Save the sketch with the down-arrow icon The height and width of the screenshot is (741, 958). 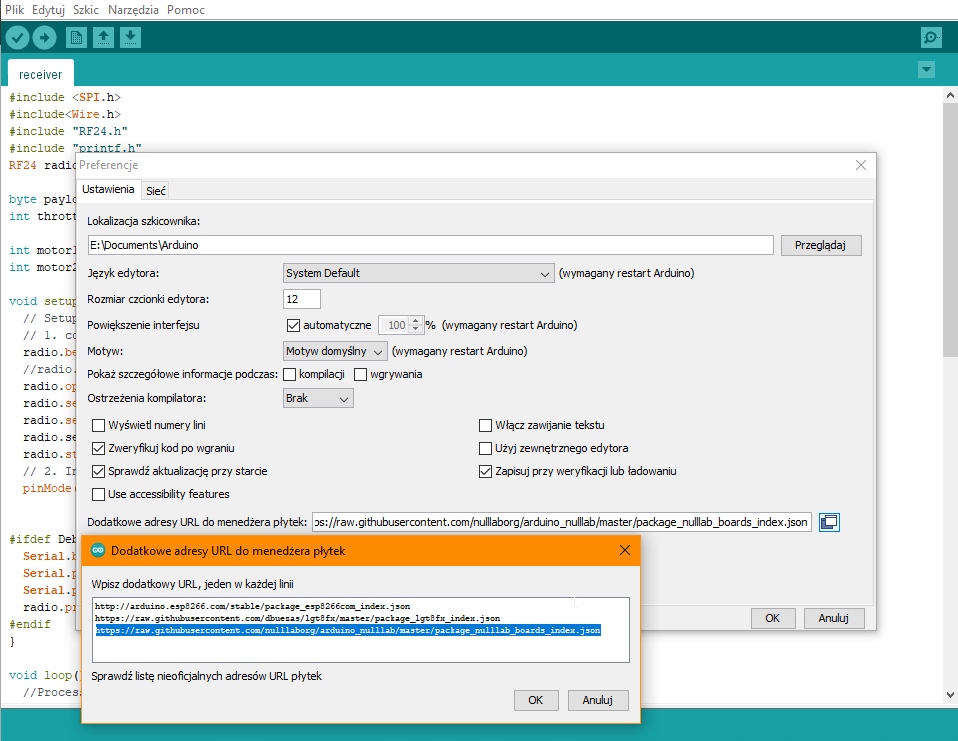click(x=130, y=38)
